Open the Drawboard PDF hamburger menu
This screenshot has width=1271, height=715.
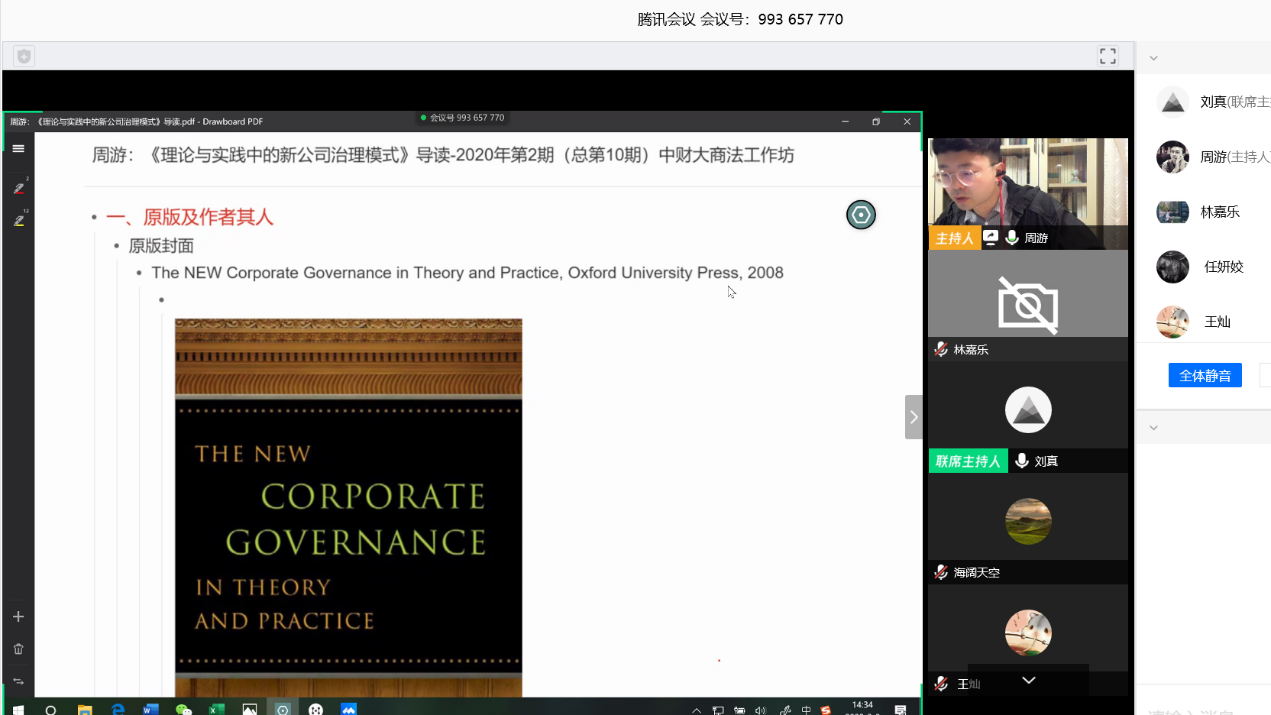tap(18, 149)
